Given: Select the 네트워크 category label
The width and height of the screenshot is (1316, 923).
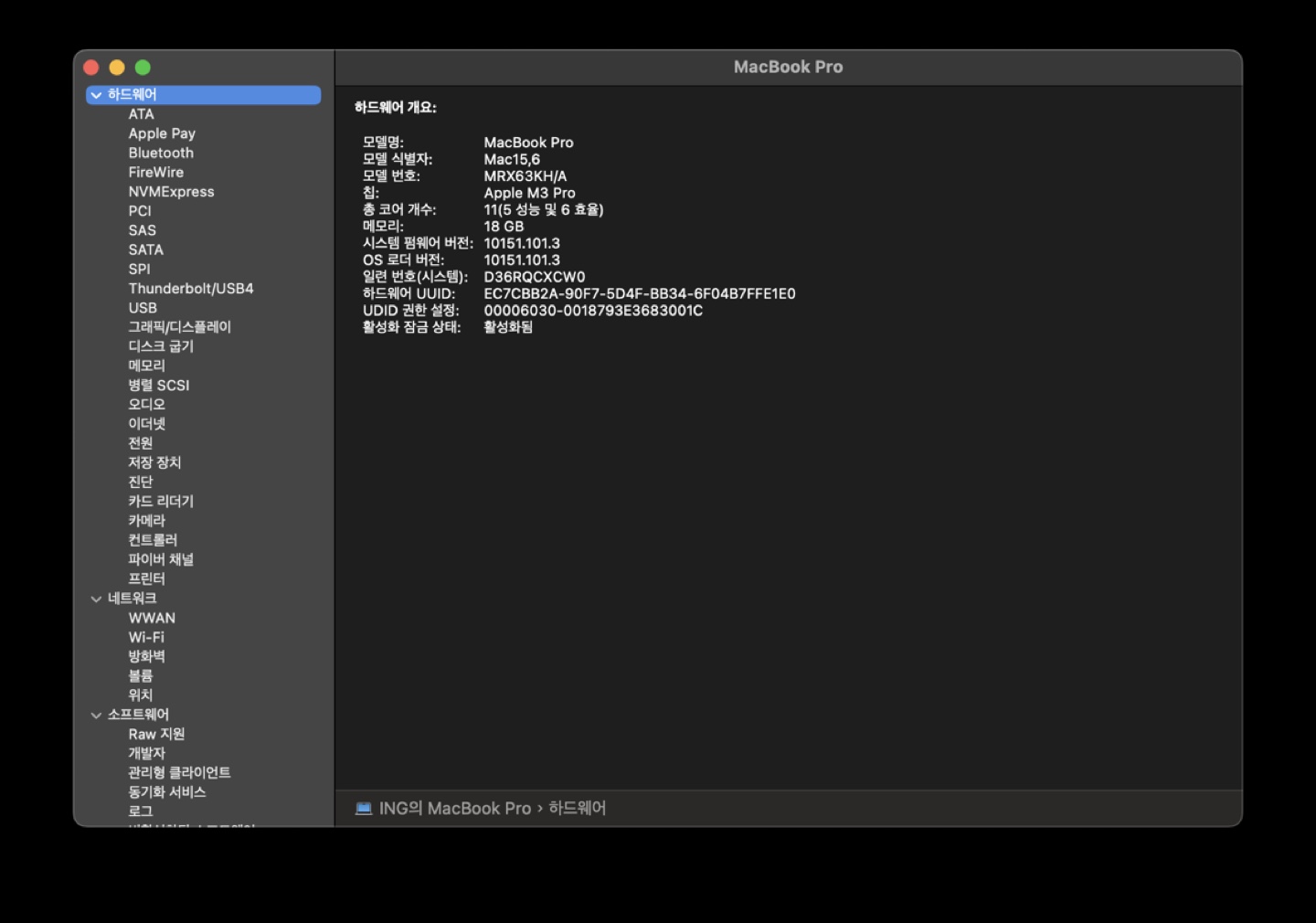Looking at the screenshot, I should pyautogui.click(x=132, y=599).
